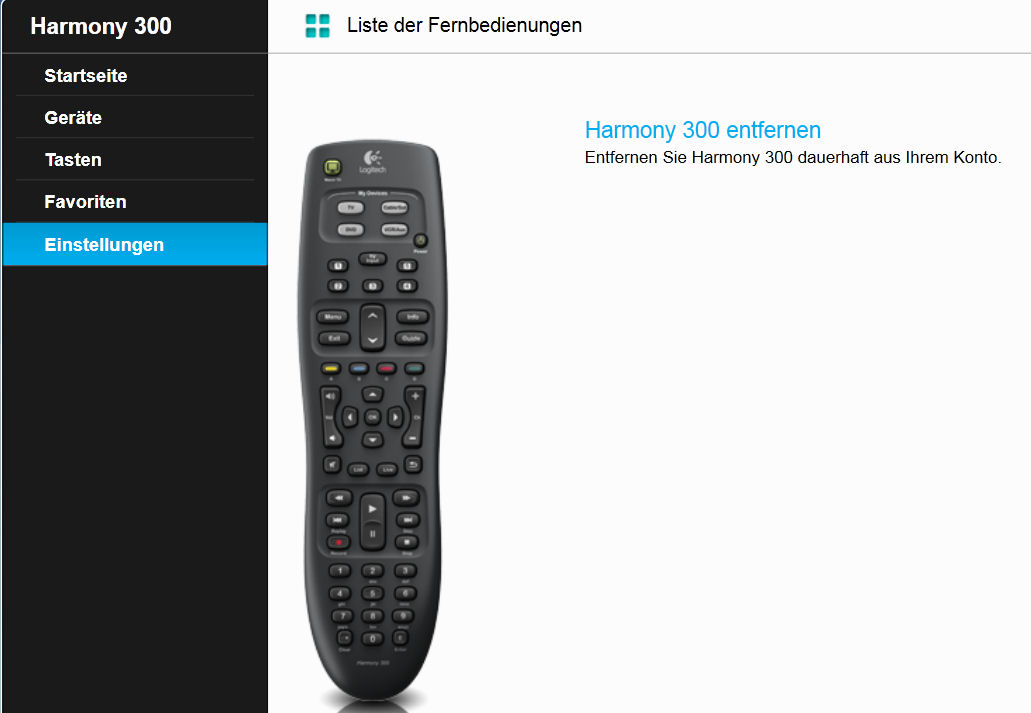Click the number 5 key on remote
1031x713 pixels.
372,594
